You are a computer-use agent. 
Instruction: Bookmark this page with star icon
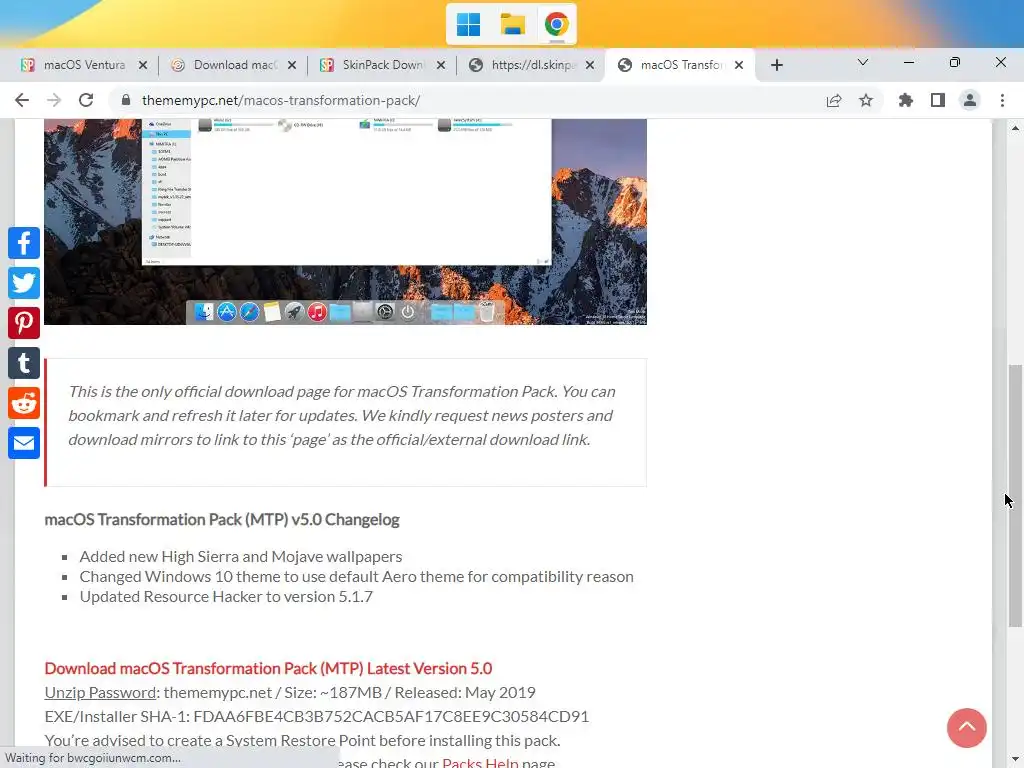(866, 101)
